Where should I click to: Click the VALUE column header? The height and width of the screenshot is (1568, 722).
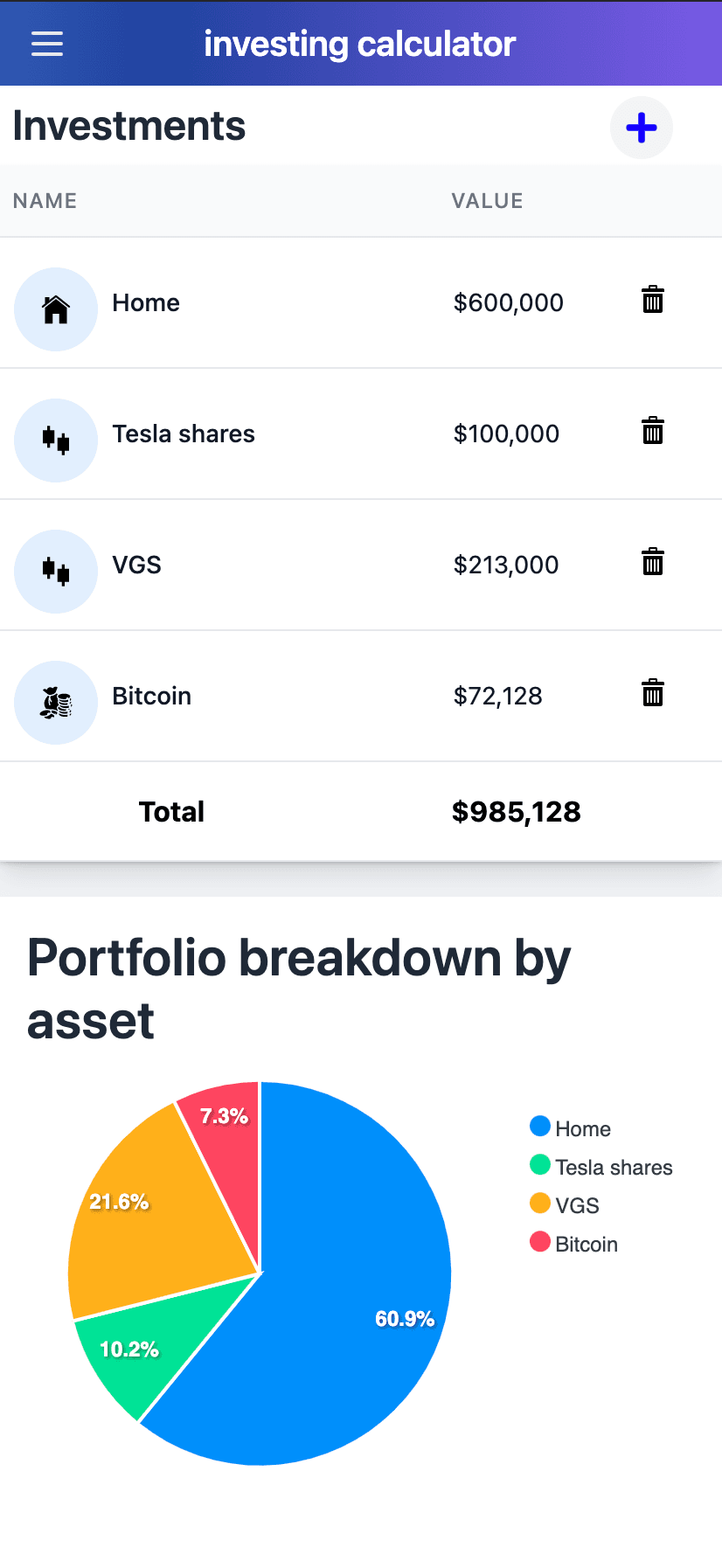(x=487, y=201)
